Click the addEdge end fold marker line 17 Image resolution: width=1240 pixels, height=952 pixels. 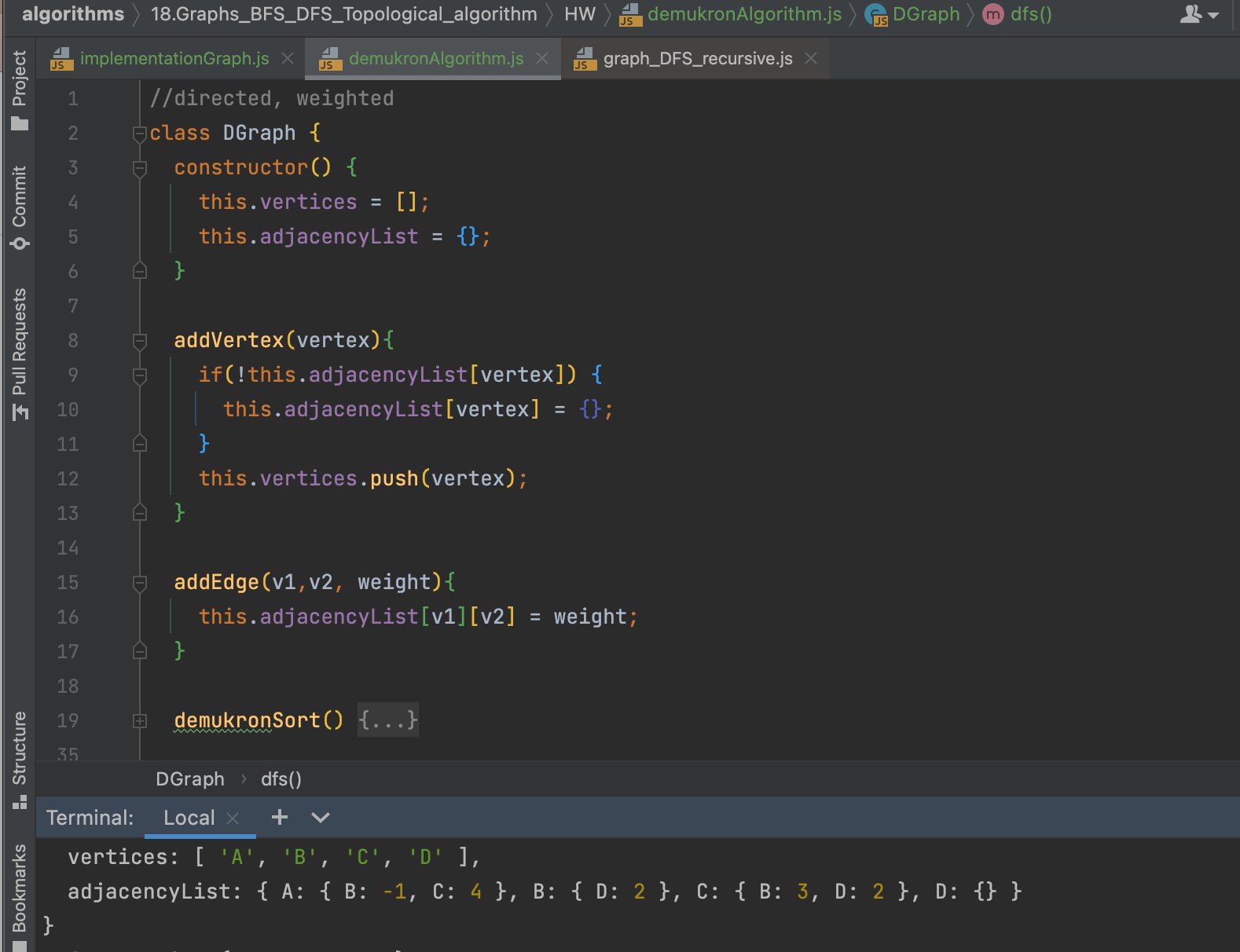pos(140,651)
